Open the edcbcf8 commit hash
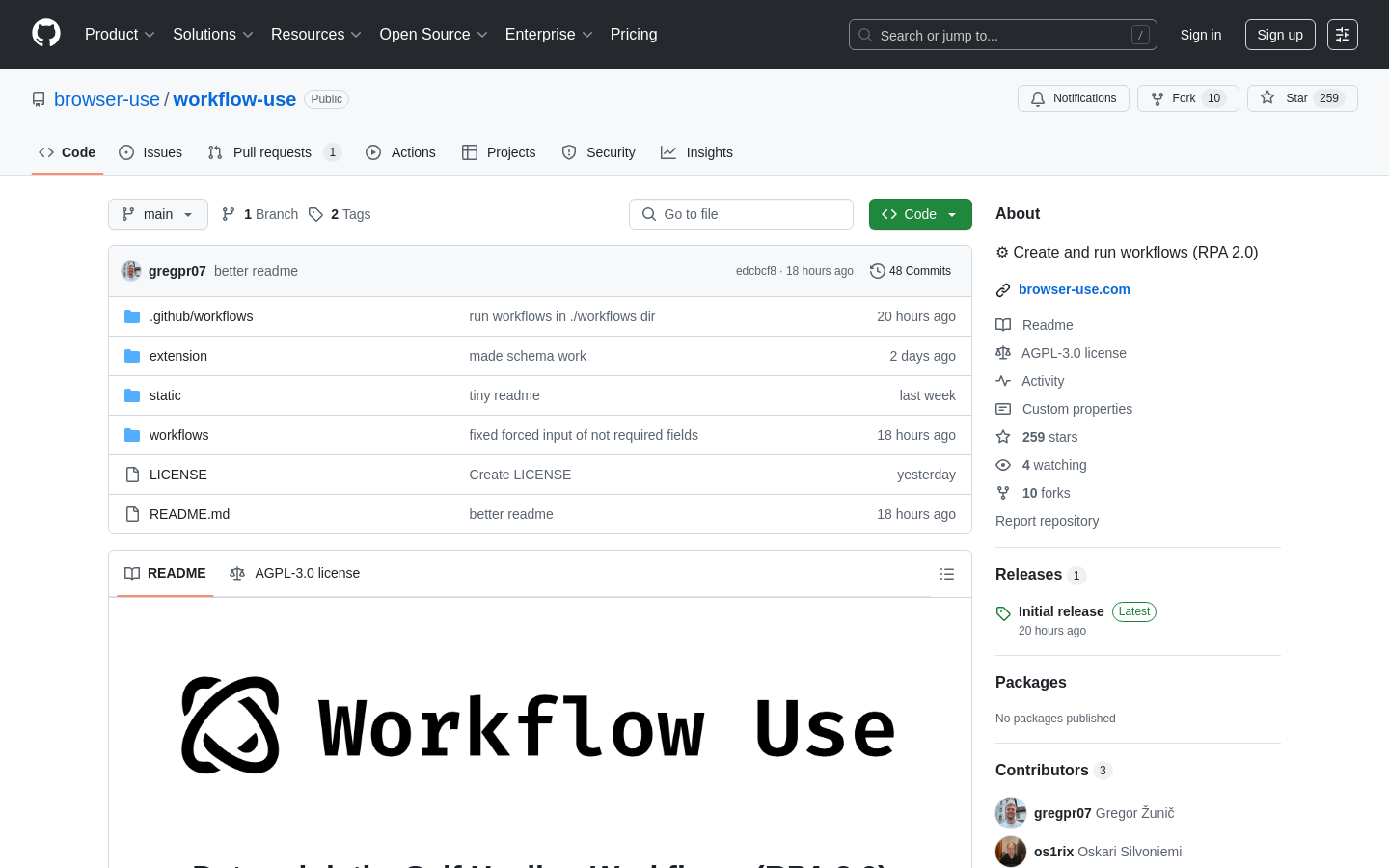The image size is (1389, 868). (x=755, y=271)
